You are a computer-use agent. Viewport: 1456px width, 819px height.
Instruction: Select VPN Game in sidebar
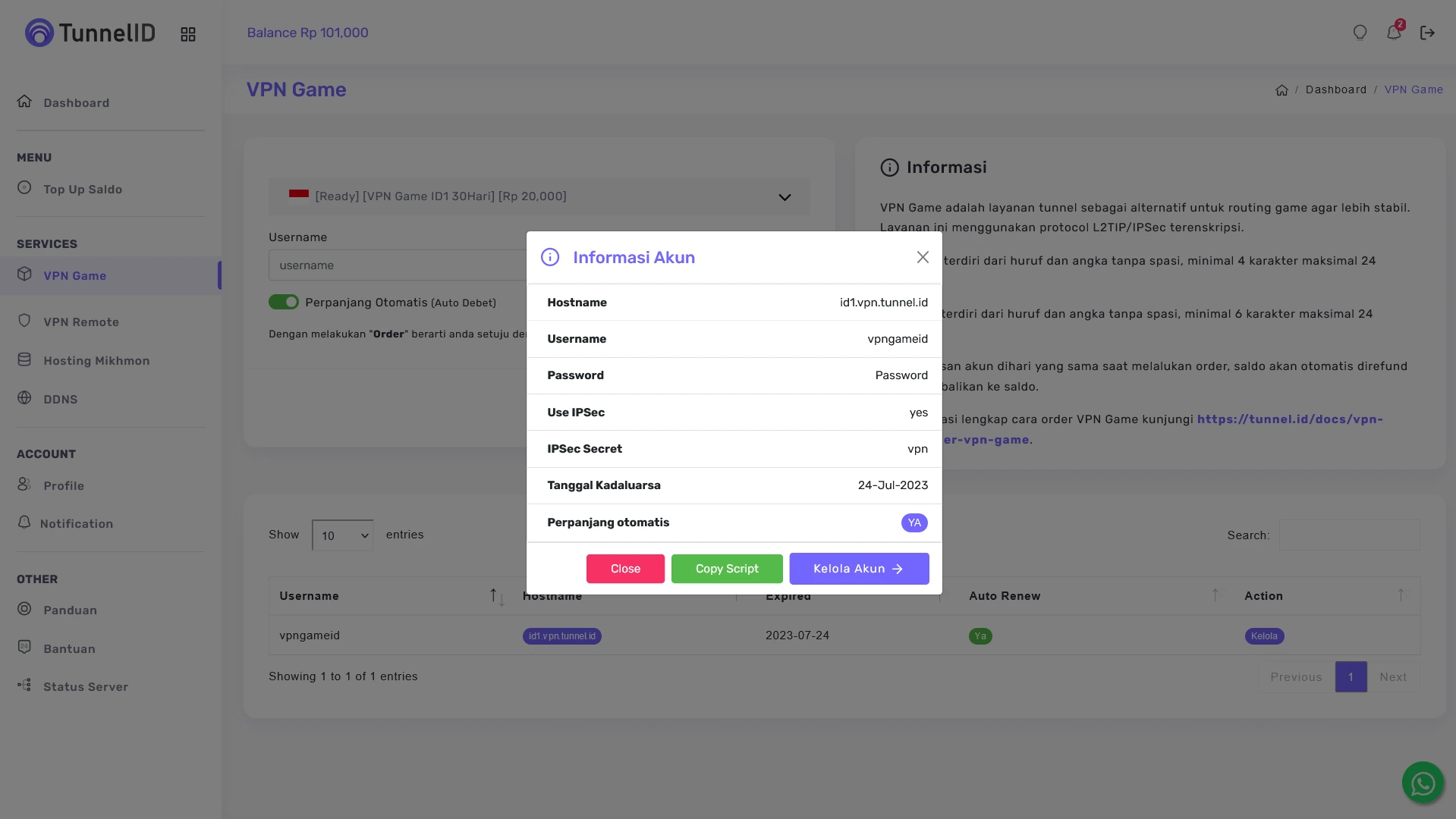110,275
